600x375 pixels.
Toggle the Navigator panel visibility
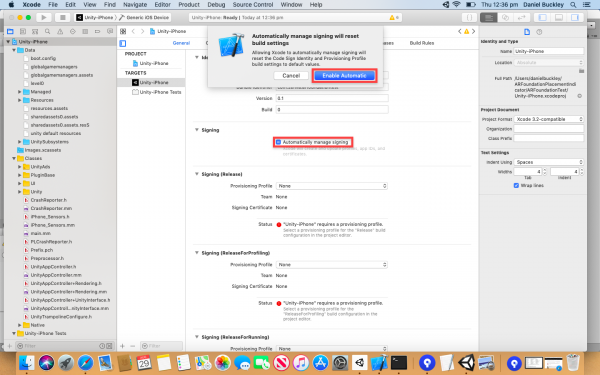[x=542, y=17]
